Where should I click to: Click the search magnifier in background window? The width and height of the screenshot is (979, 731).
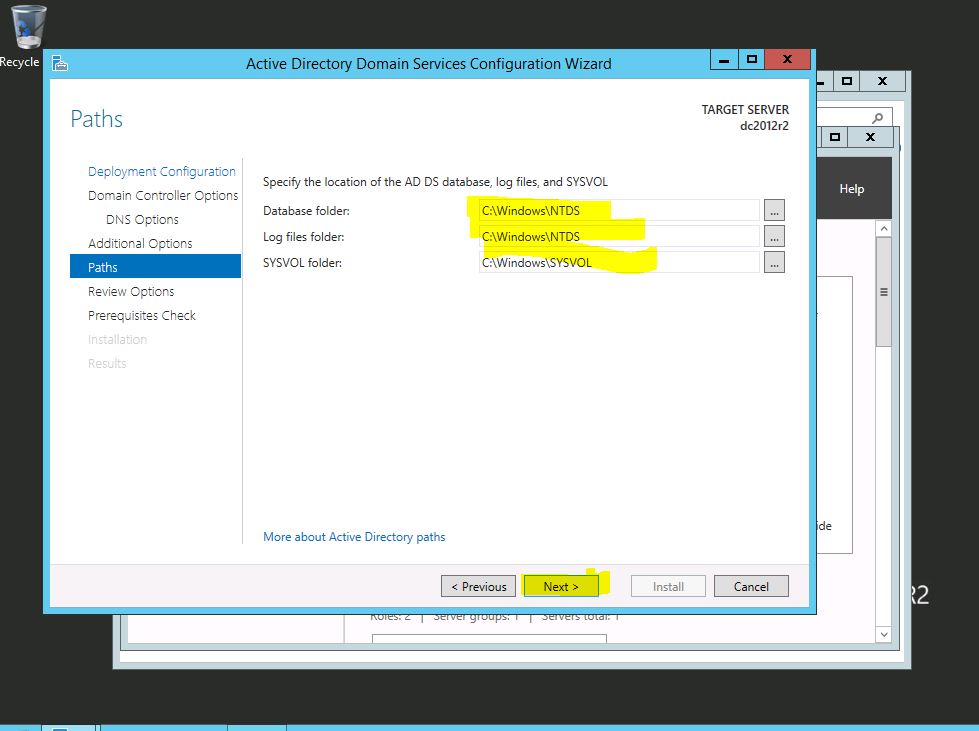[878, 117]
